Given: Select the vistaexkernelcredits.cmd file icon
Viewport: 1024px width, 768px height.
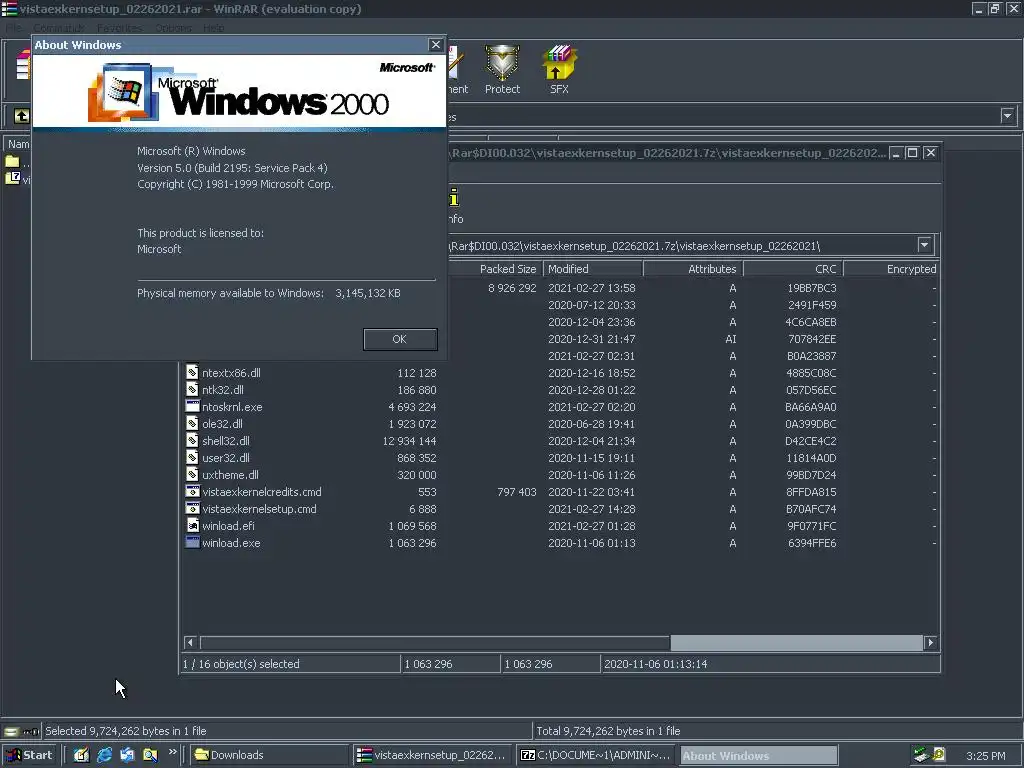Looking at the screenshot, I should (192, 491).
